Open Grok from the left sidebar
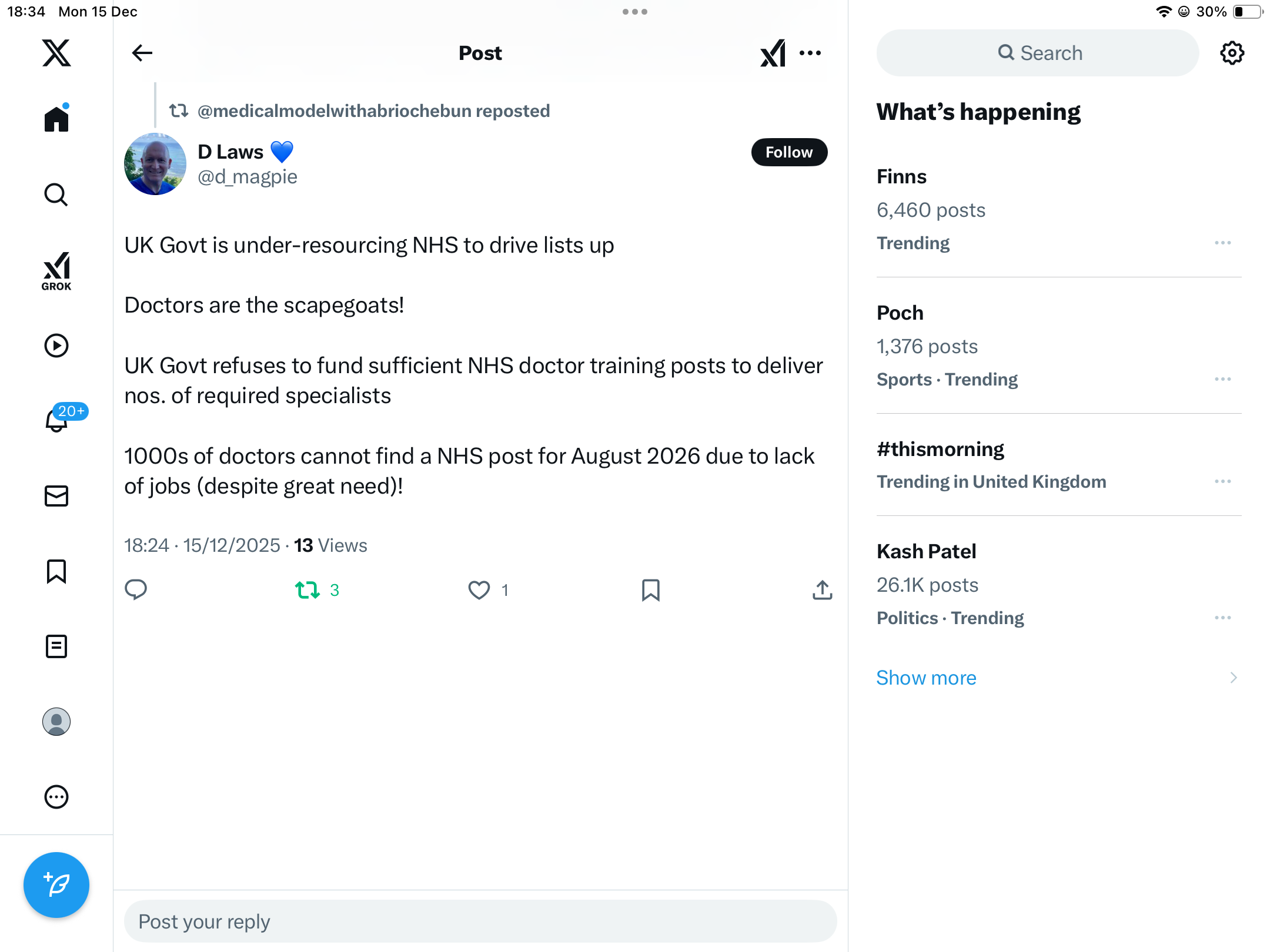 pos(56,271)
